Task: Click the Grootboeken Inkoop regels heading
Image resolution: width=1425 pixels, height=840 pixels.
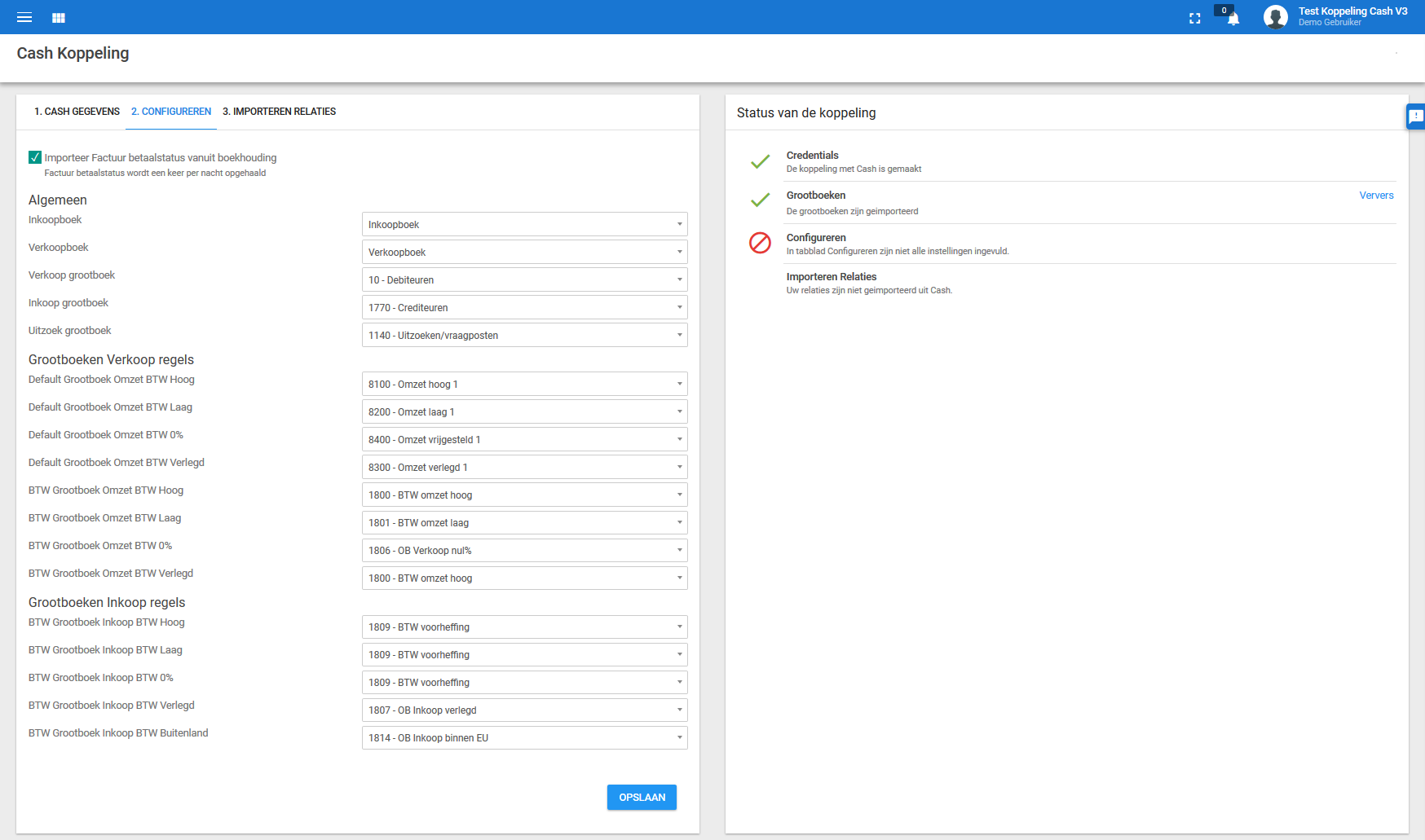Action: click(x=107, y=602)
